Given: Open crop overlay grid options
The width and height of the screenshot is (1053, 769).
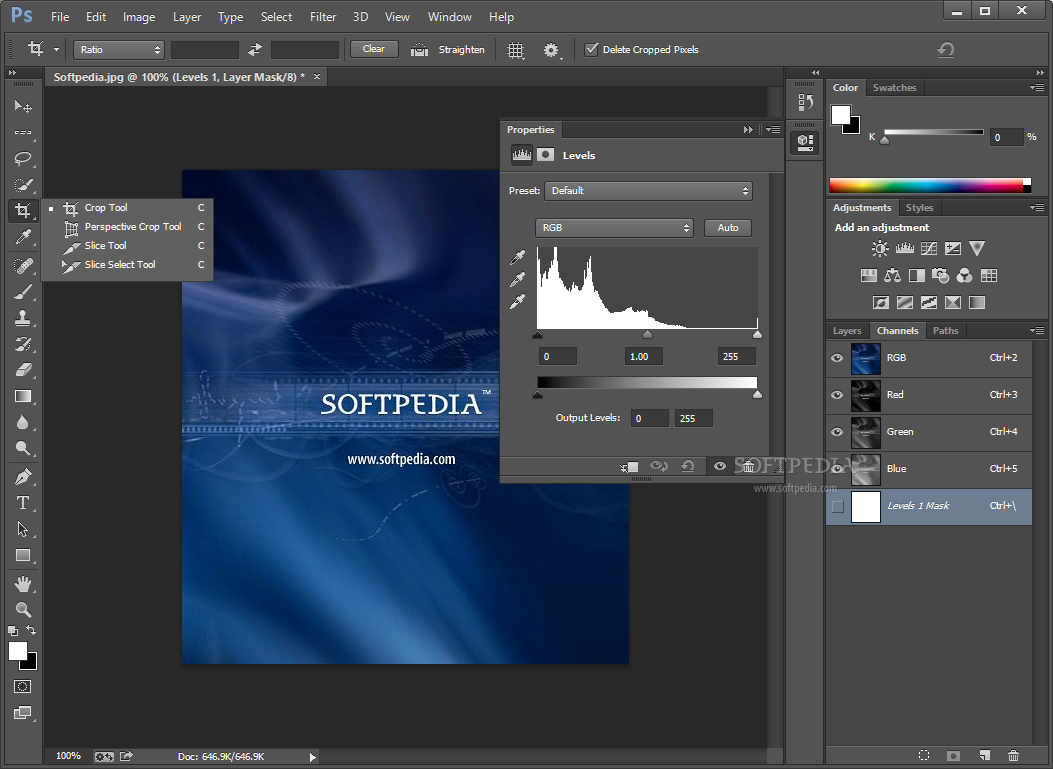Looking at the screenshot, I should point(515,50).
